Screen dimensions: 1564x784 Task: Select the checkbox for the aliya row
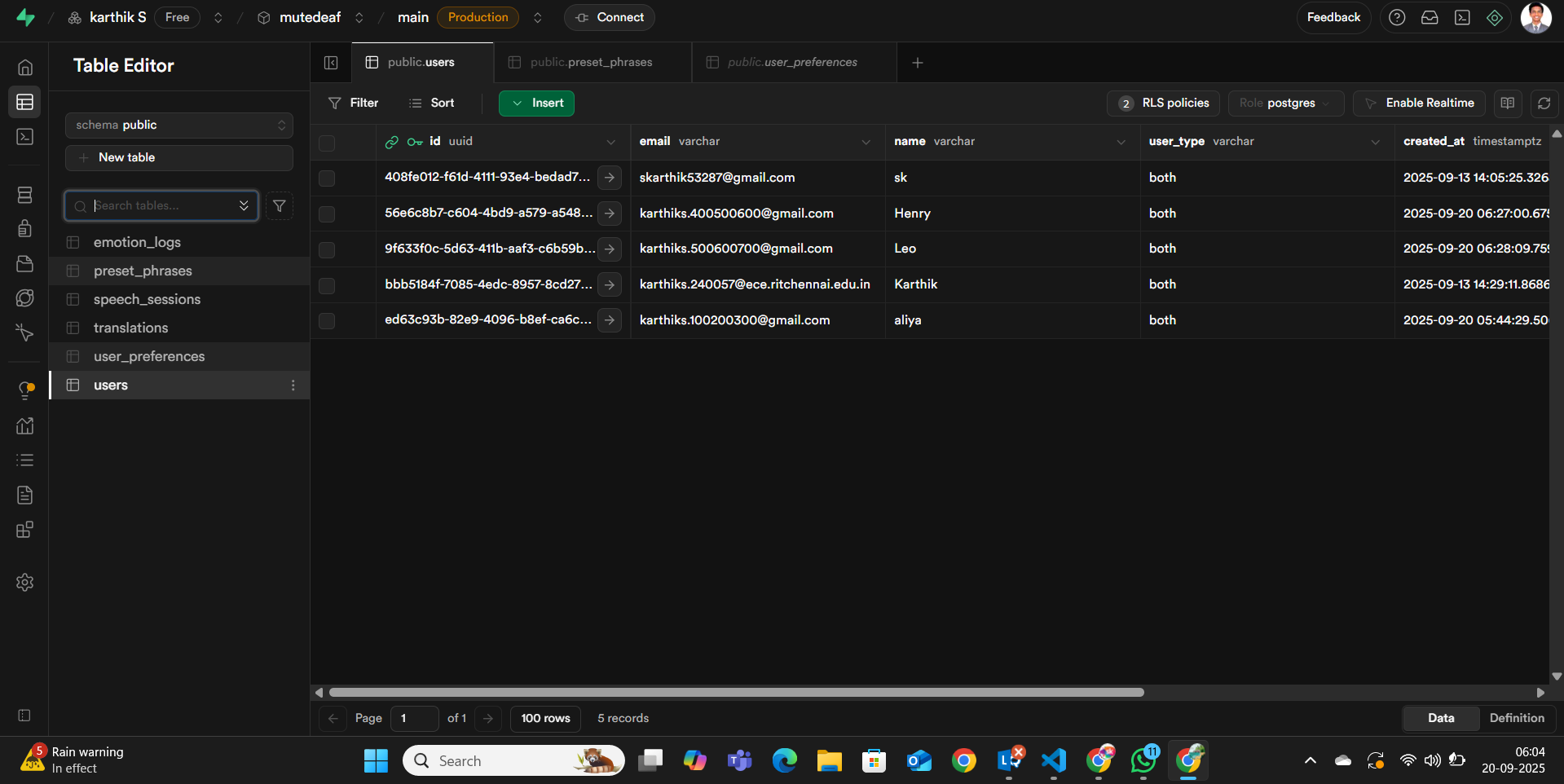(x=327, y=321)
